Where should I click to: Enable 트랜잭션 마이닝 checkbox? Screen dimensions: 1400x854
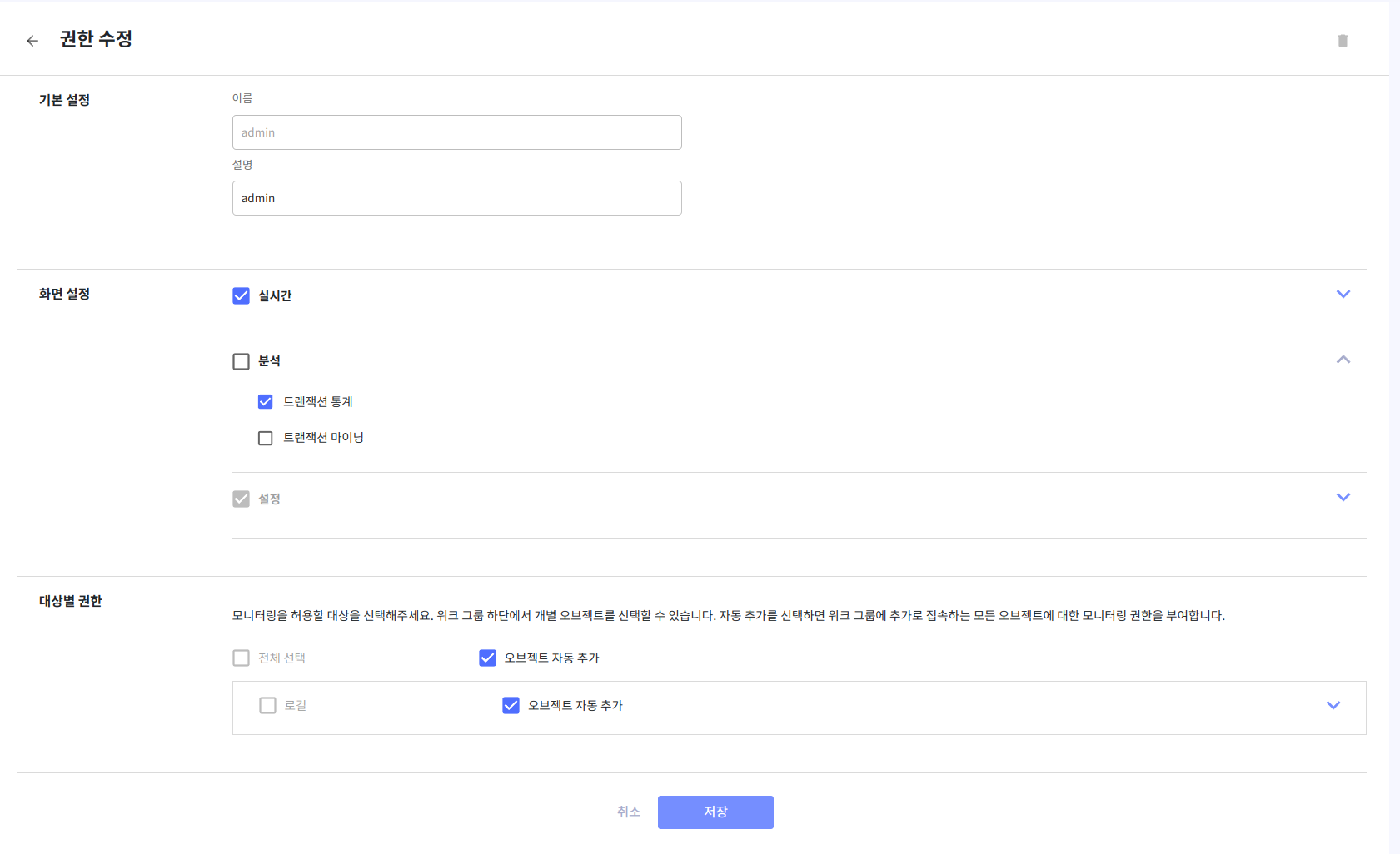coord(265,438)
